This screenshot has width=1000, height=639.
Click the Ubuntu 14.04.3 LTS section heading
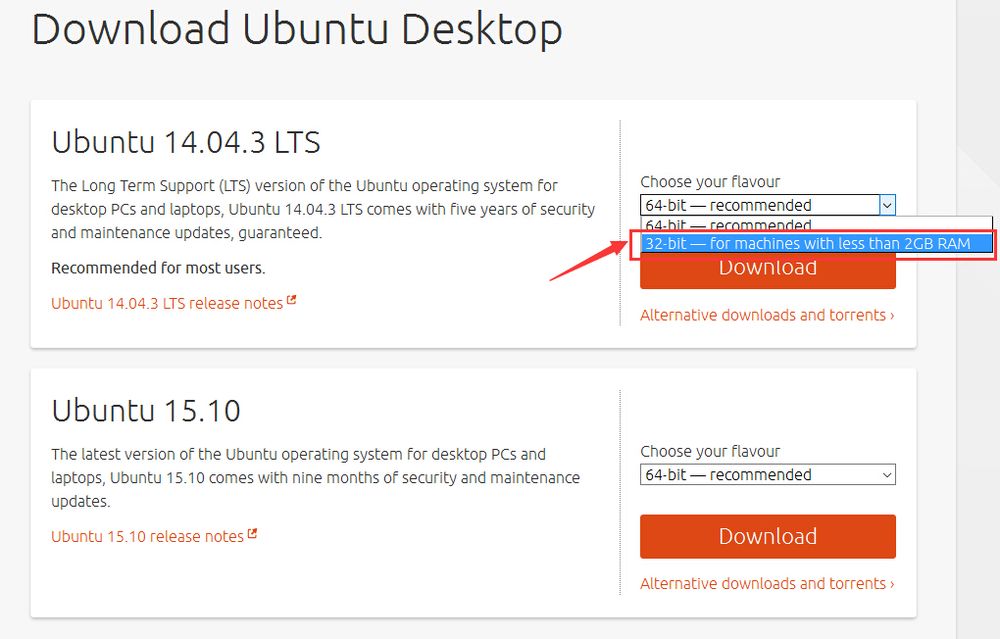pyautogui.click(x=186, y=142)
